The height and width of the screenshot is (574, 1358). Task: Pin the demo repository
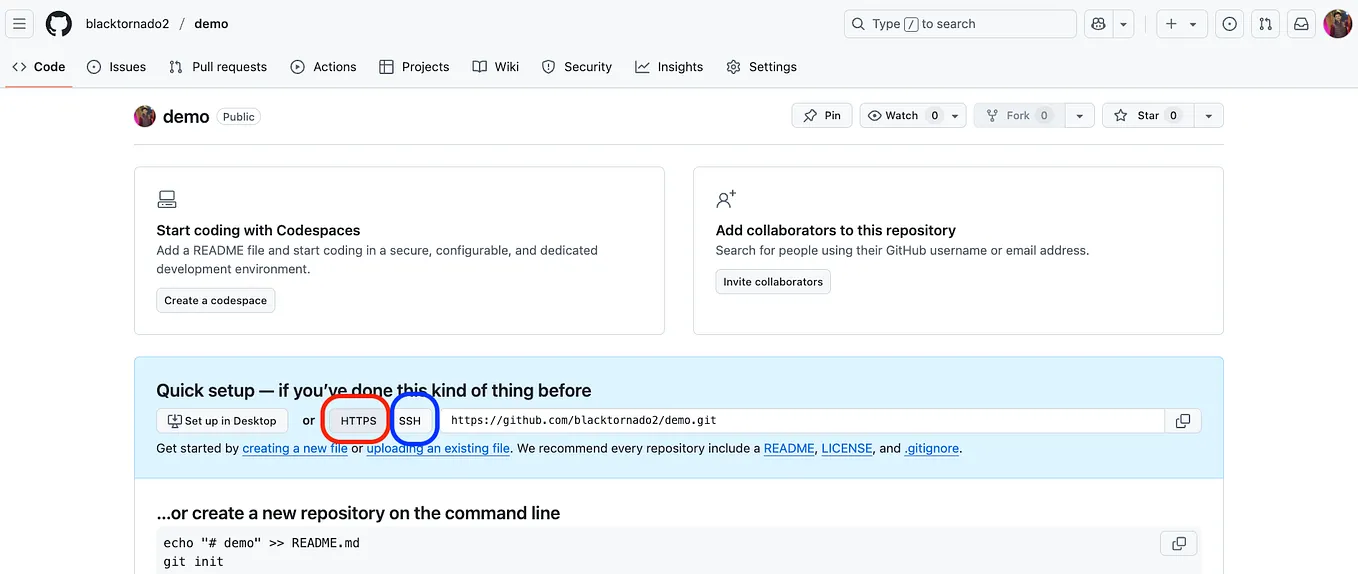pos(822,116)
